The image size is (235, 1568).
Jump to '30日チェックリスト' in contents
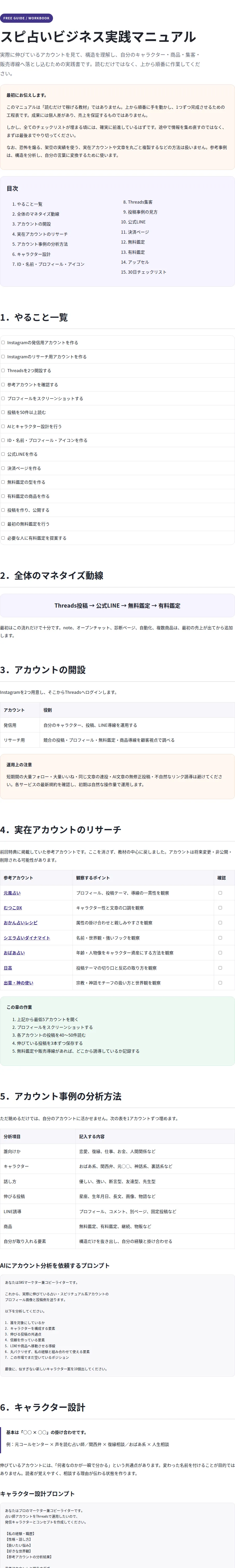click(147, 272)
